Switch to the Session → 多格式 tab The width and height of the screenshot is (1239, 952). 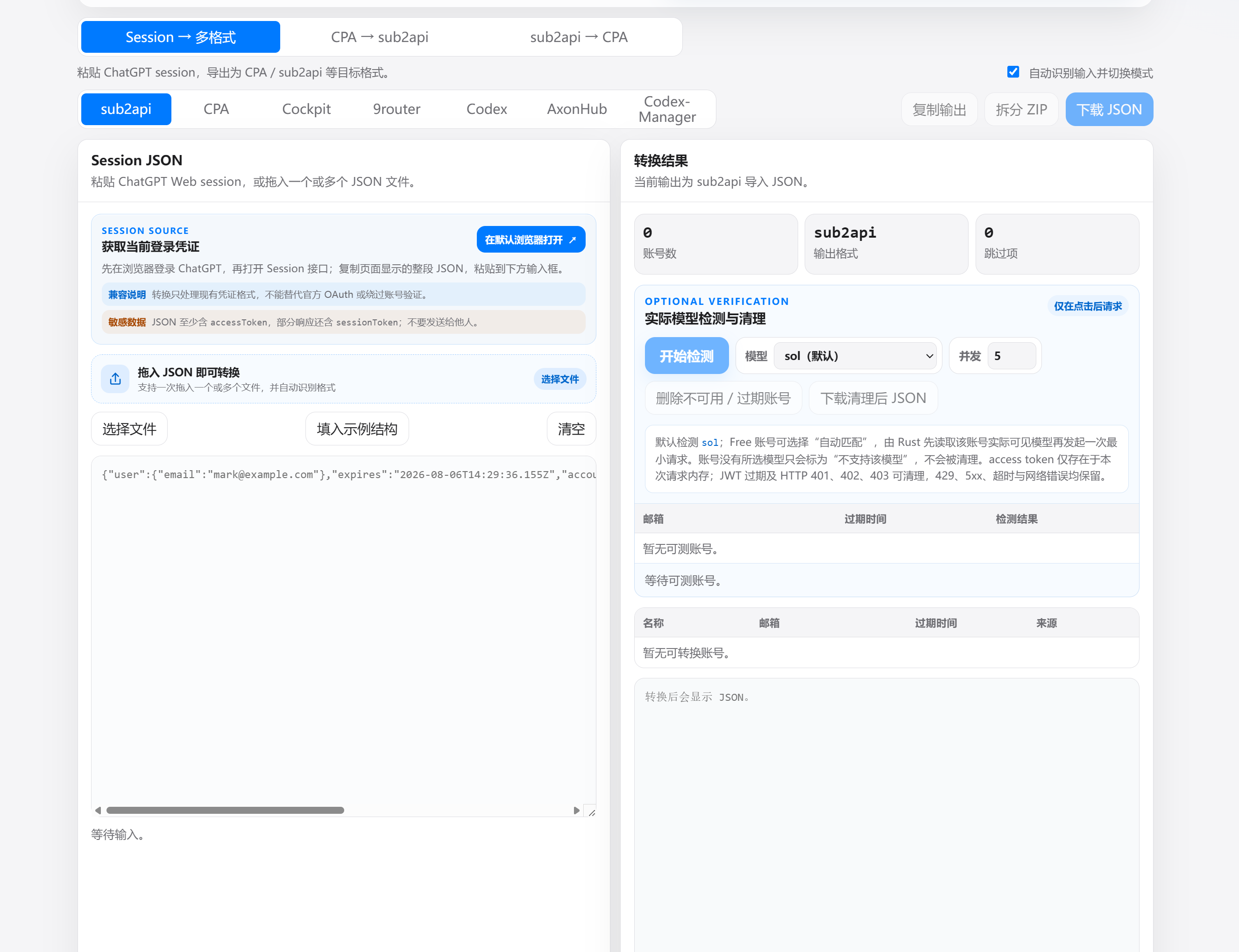180,37
